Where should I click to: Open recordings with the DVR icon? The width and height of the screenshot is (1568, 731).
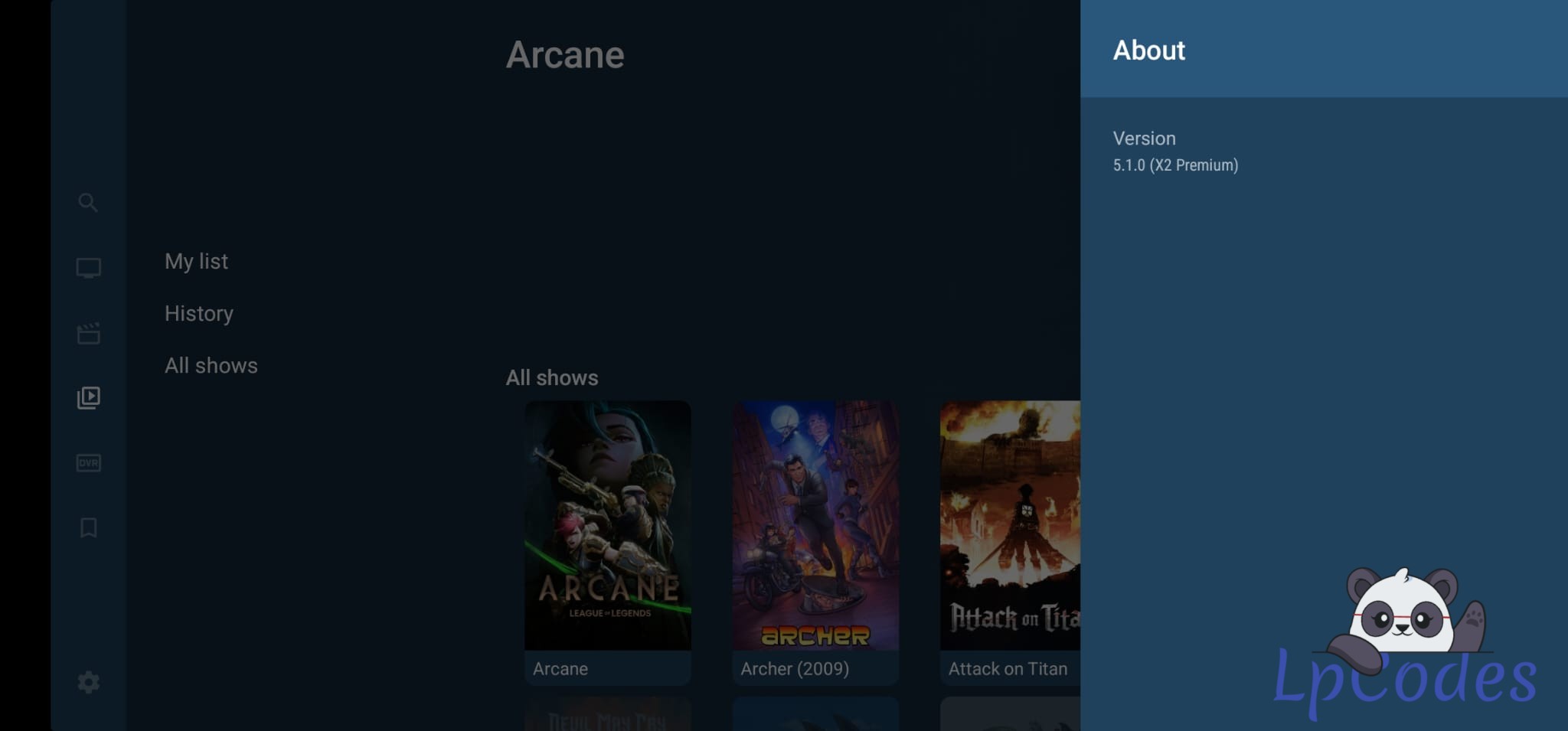point(88,463)
